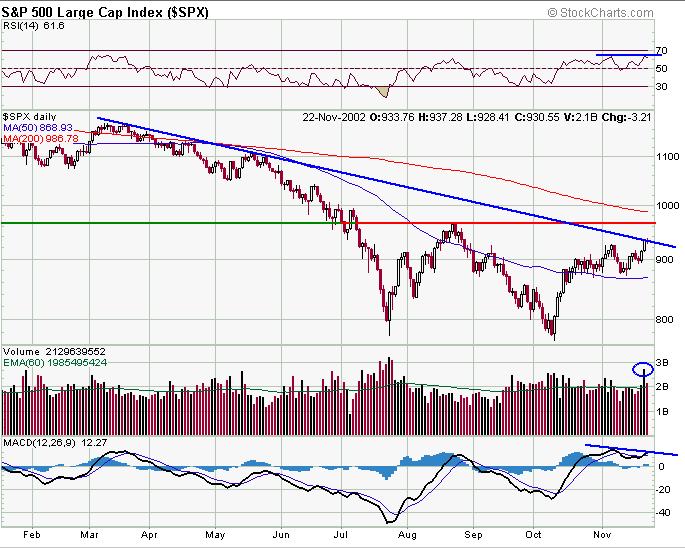Select the date 22-Nov-2002
Image resolution: width=685 pixels, height=548 pixels.
(x=334, y=117)
